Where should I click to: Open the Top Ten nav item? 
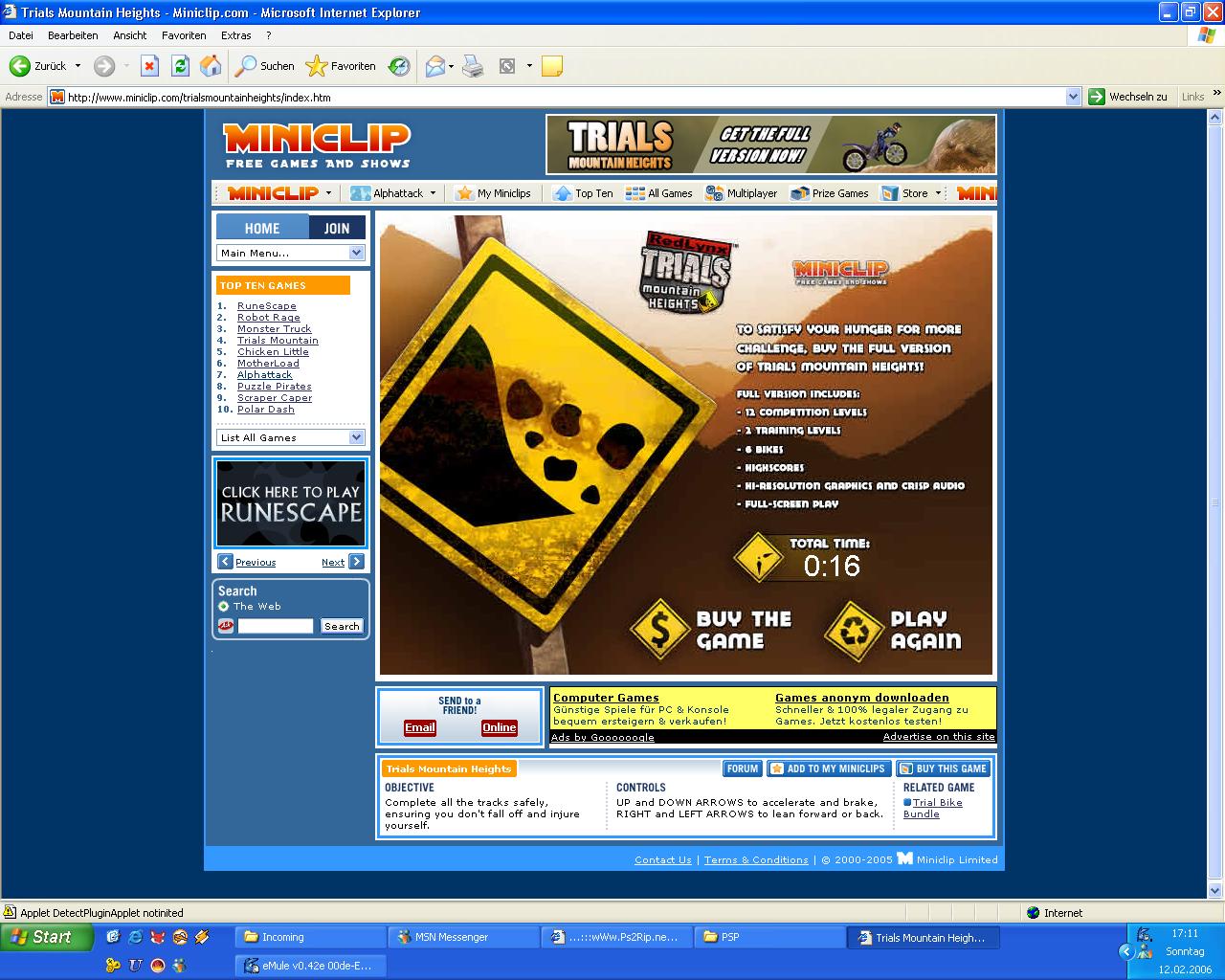pos(584,193)
